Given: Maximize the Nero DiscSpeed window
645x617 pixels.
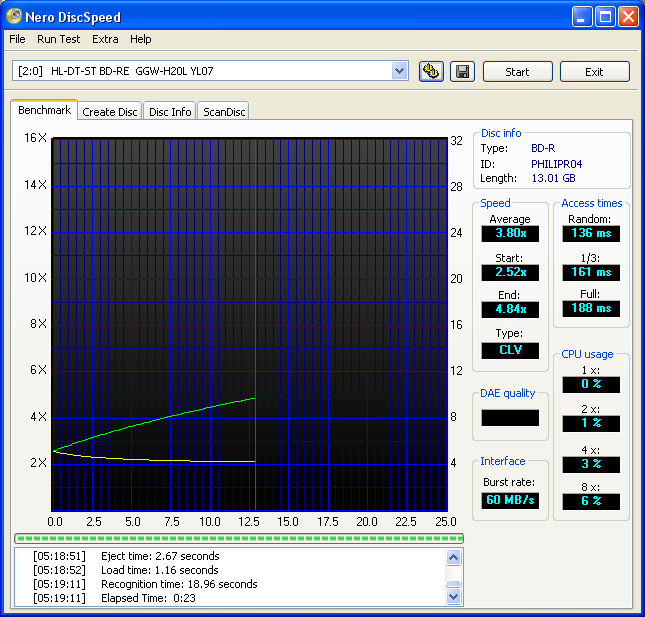Looking at the screenshot, I should pyautogui.click(x=605, y=17).
